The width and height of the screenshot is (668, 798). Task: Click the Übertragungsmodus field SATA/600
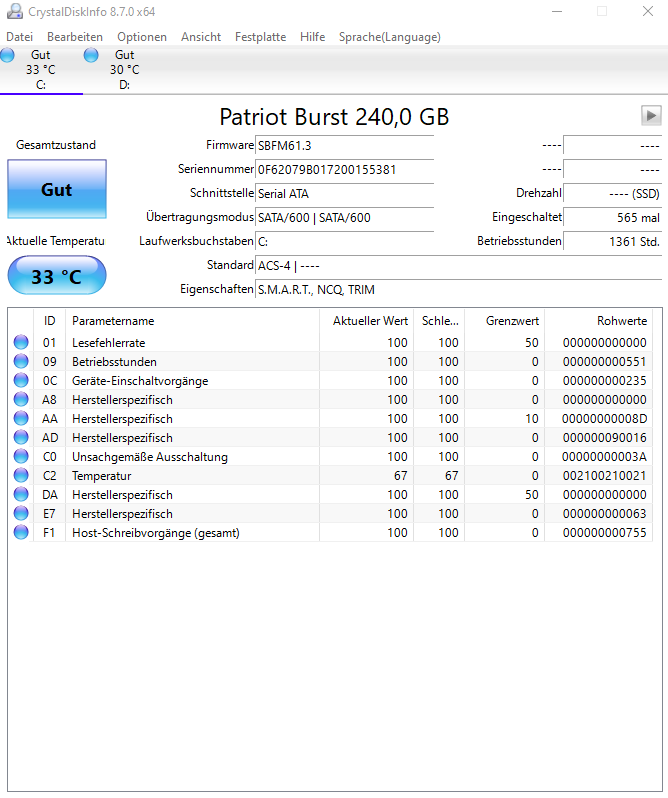tap(344, 217)
